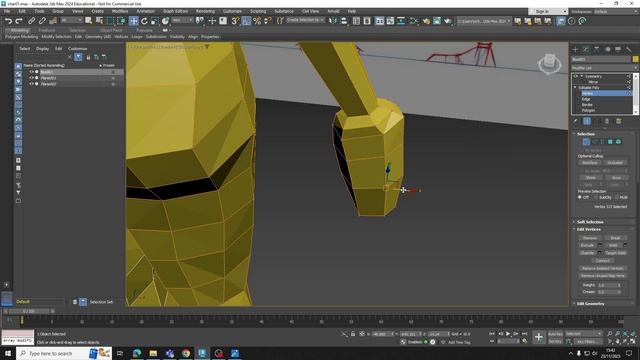The image size is (640, 360).
Task: Collapse the Selection rollout
Action: (x=586, y=134)
